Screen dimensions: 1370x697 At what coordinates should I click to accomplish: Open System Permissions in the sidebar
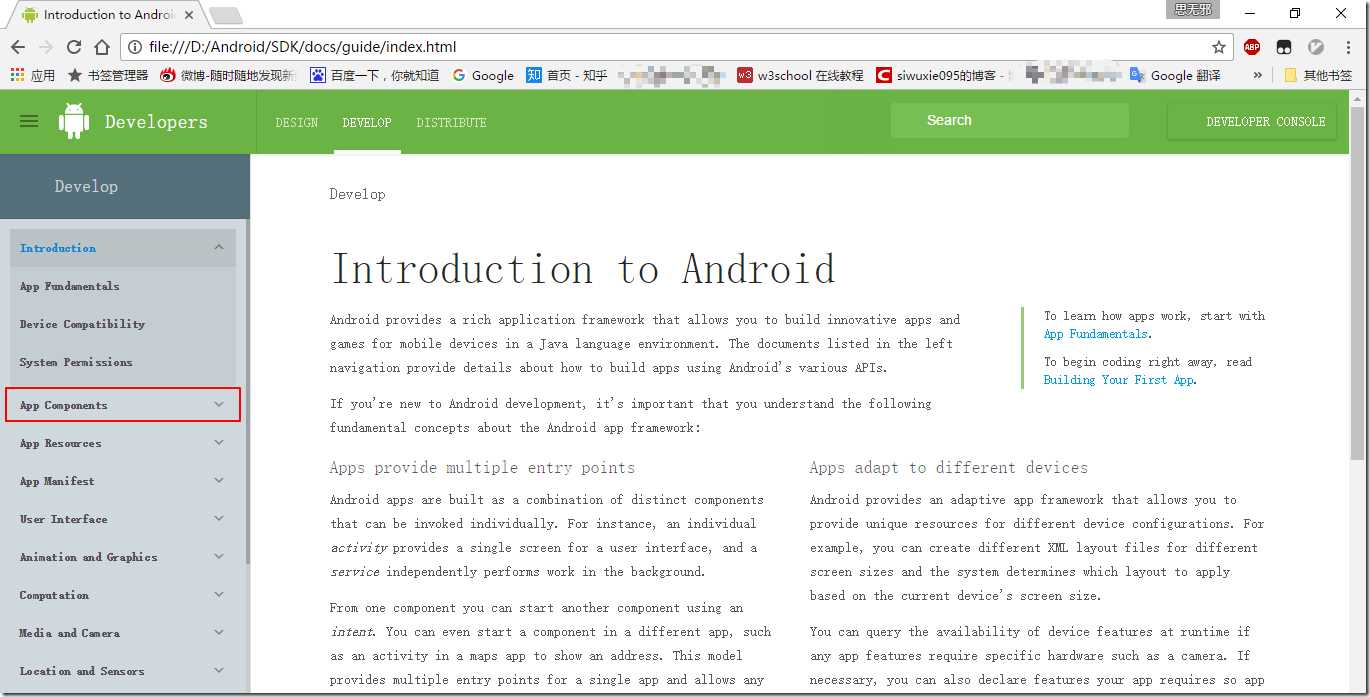coord(76,362)
